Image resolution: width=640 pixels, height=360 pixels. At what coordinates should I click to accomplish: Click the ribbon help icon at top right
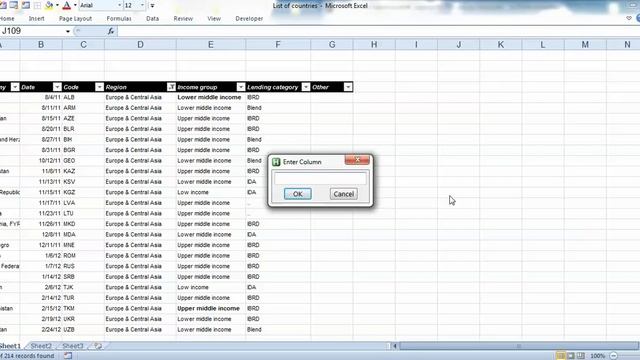point(638,18)
